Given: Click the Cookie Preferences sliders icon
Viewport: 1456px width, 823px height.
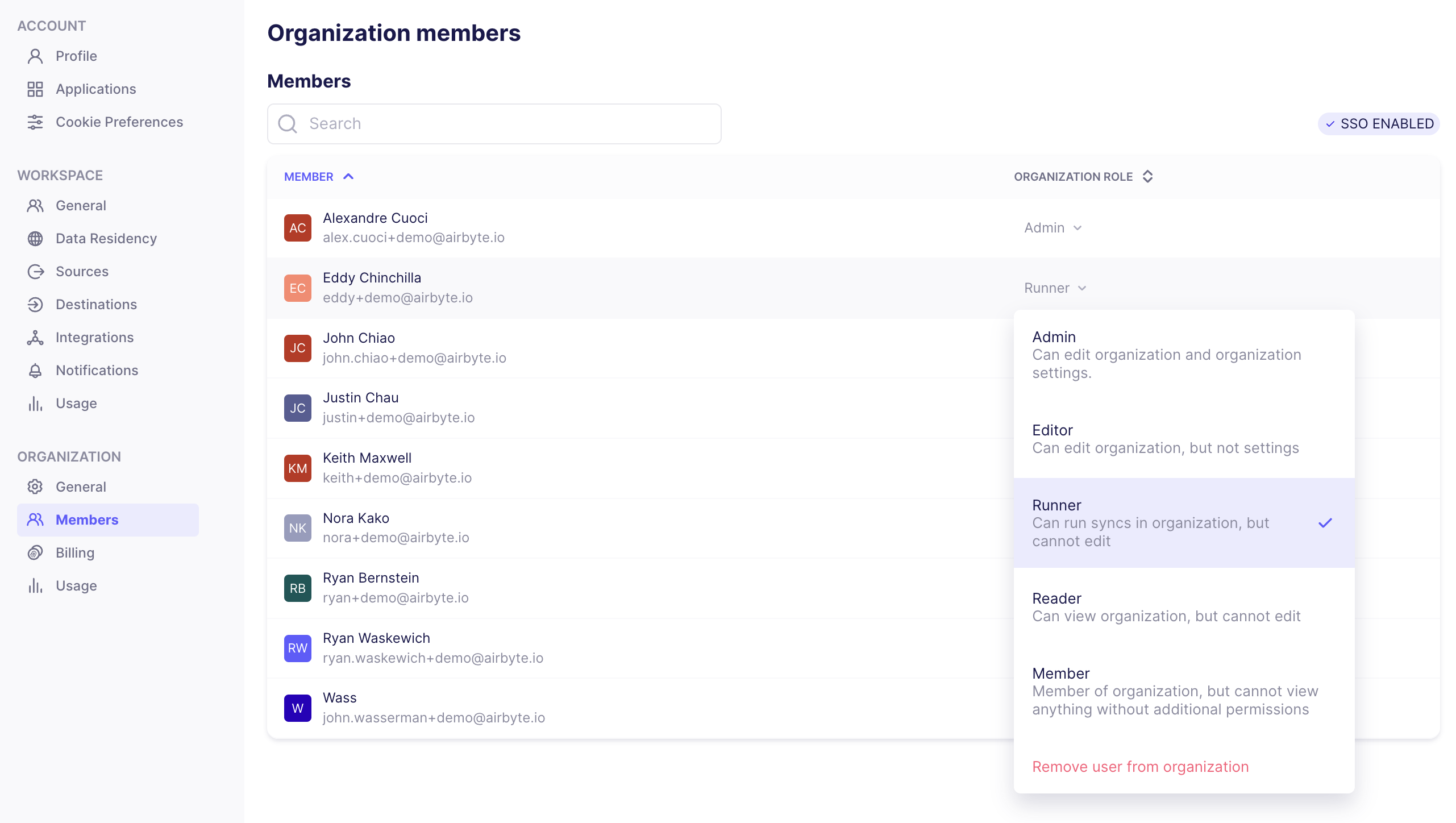Looking at the screenshot, I should pos(35,122).
